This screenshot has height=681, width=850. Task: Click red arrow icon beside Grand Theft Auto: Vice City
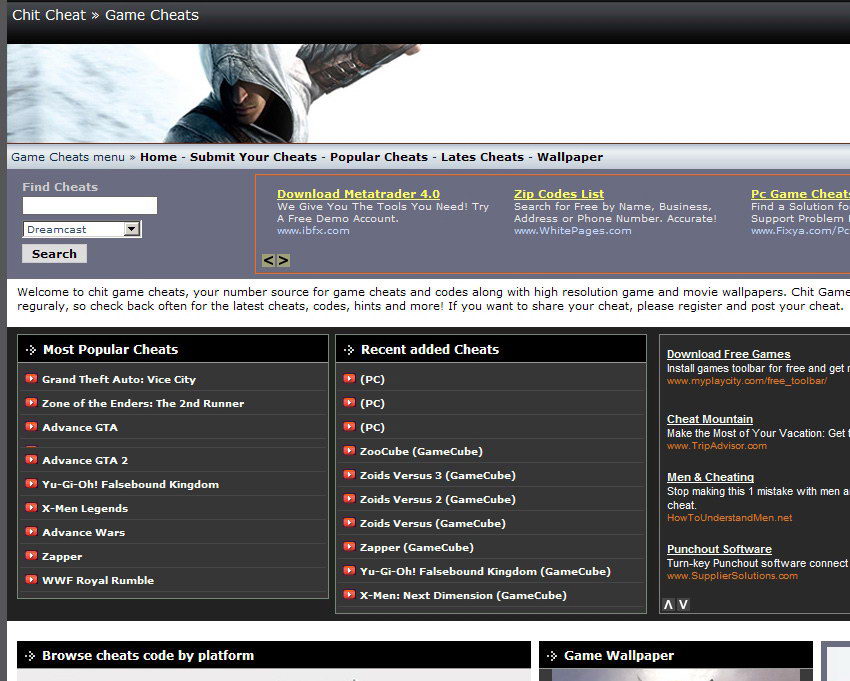pyautogui.click(x=31, y=378)
